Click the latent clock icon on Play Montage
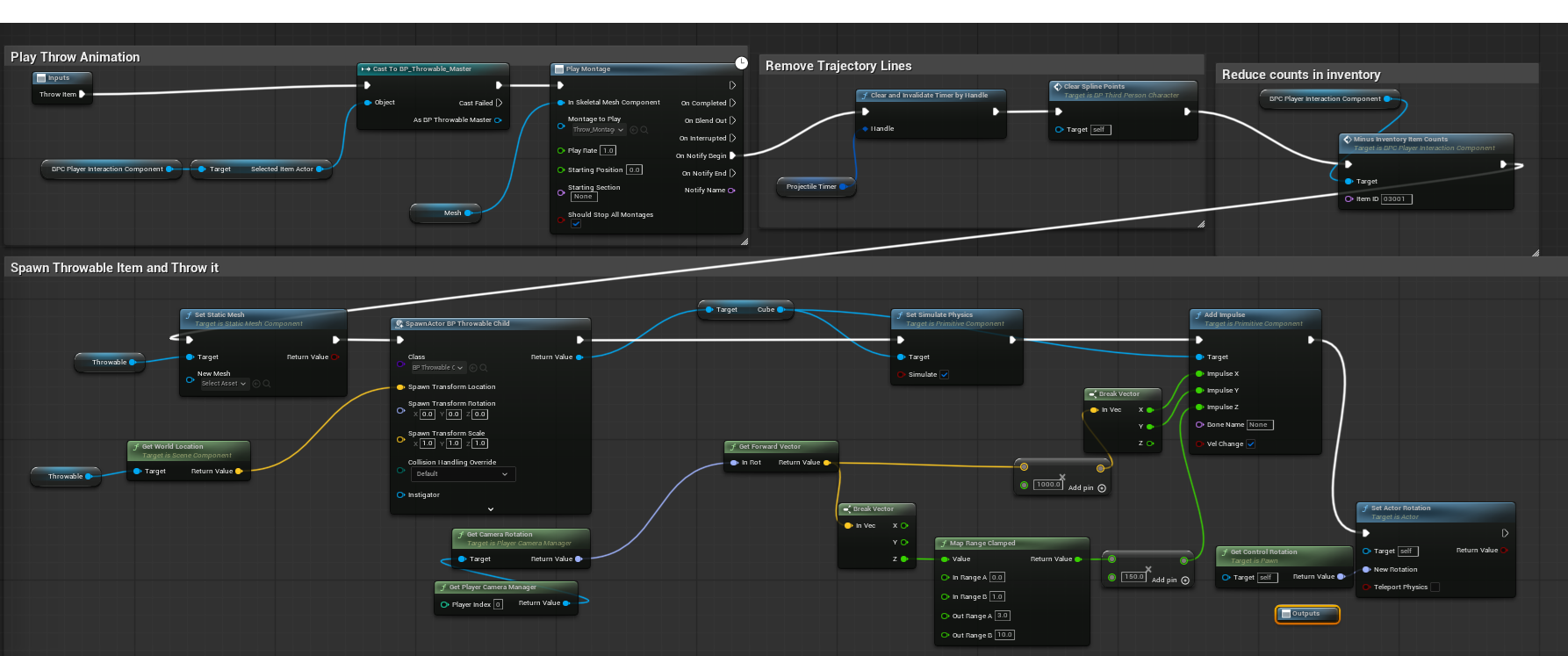The image size is (1568, 656). (x=741, y=63)
